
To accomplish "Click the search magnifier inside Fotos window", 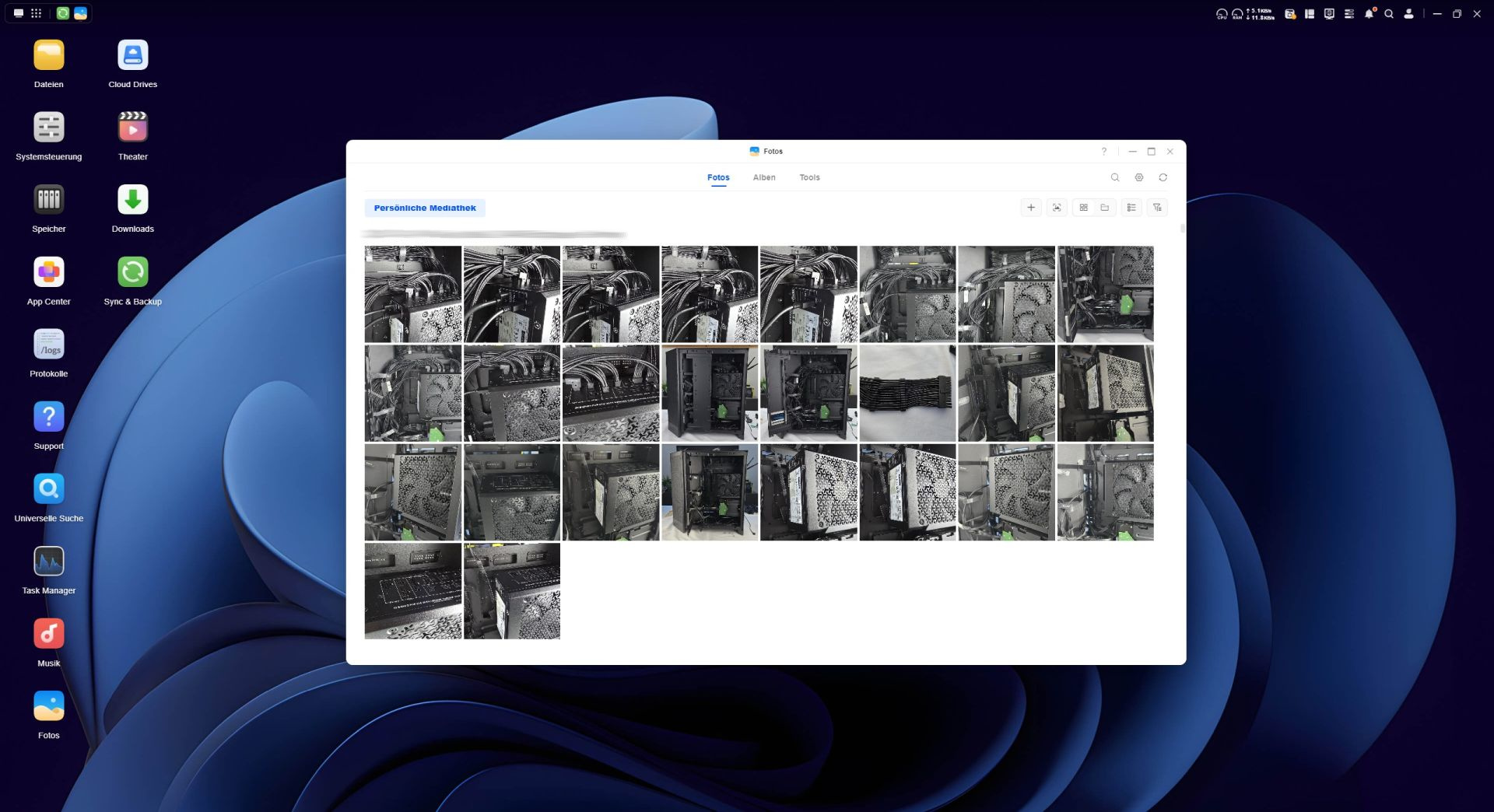I will (x=1114, y=178).
